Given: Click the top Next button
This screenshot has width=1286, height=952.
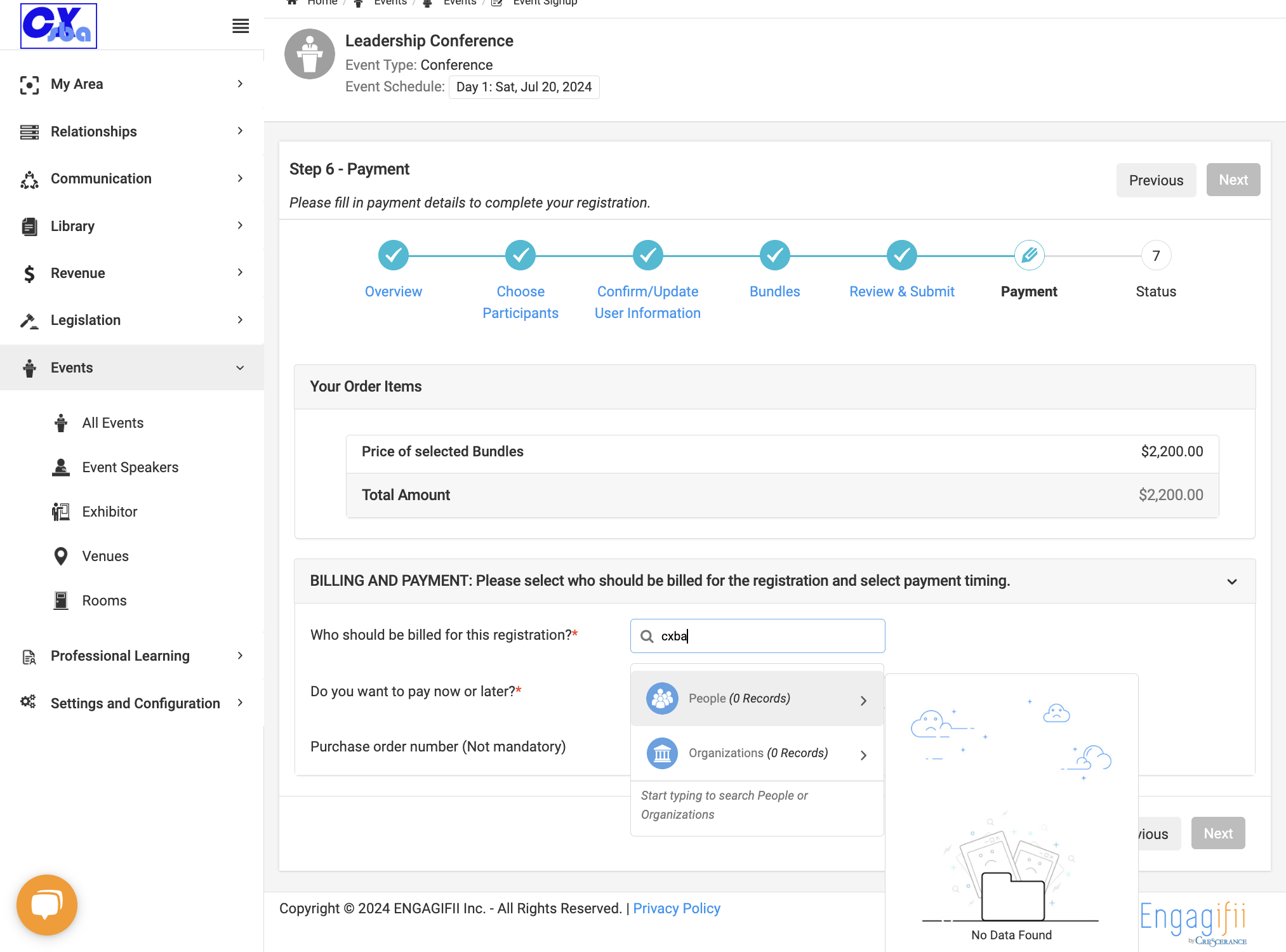Looking at the screenshot, I should coord(1233,180).
